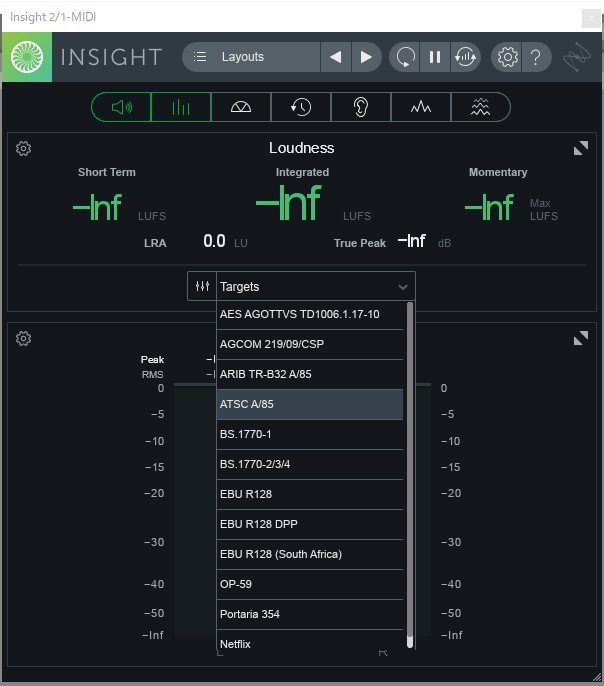Choose BS.1770-2/3/4 target
Viewport: 604px width, 686px height.
310,464
